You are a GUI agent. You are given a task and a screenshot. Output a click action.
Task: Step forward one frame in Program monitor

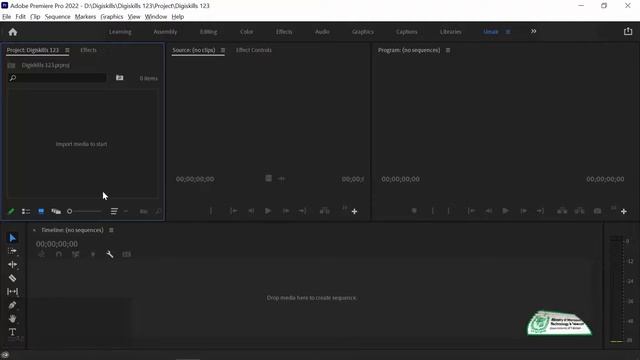point(523,211)
